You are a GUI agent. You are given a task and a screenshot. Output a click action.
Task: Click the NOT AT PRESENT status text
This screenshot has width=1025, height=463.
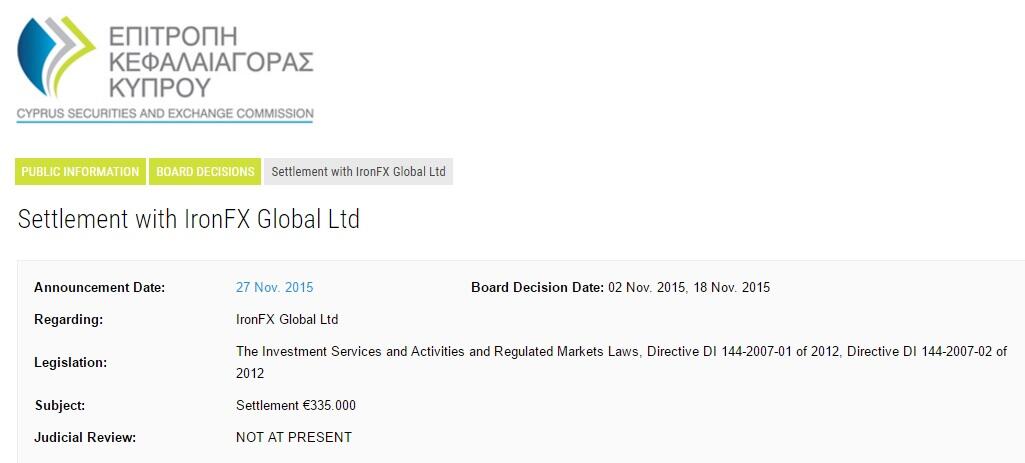coord(294,437)
